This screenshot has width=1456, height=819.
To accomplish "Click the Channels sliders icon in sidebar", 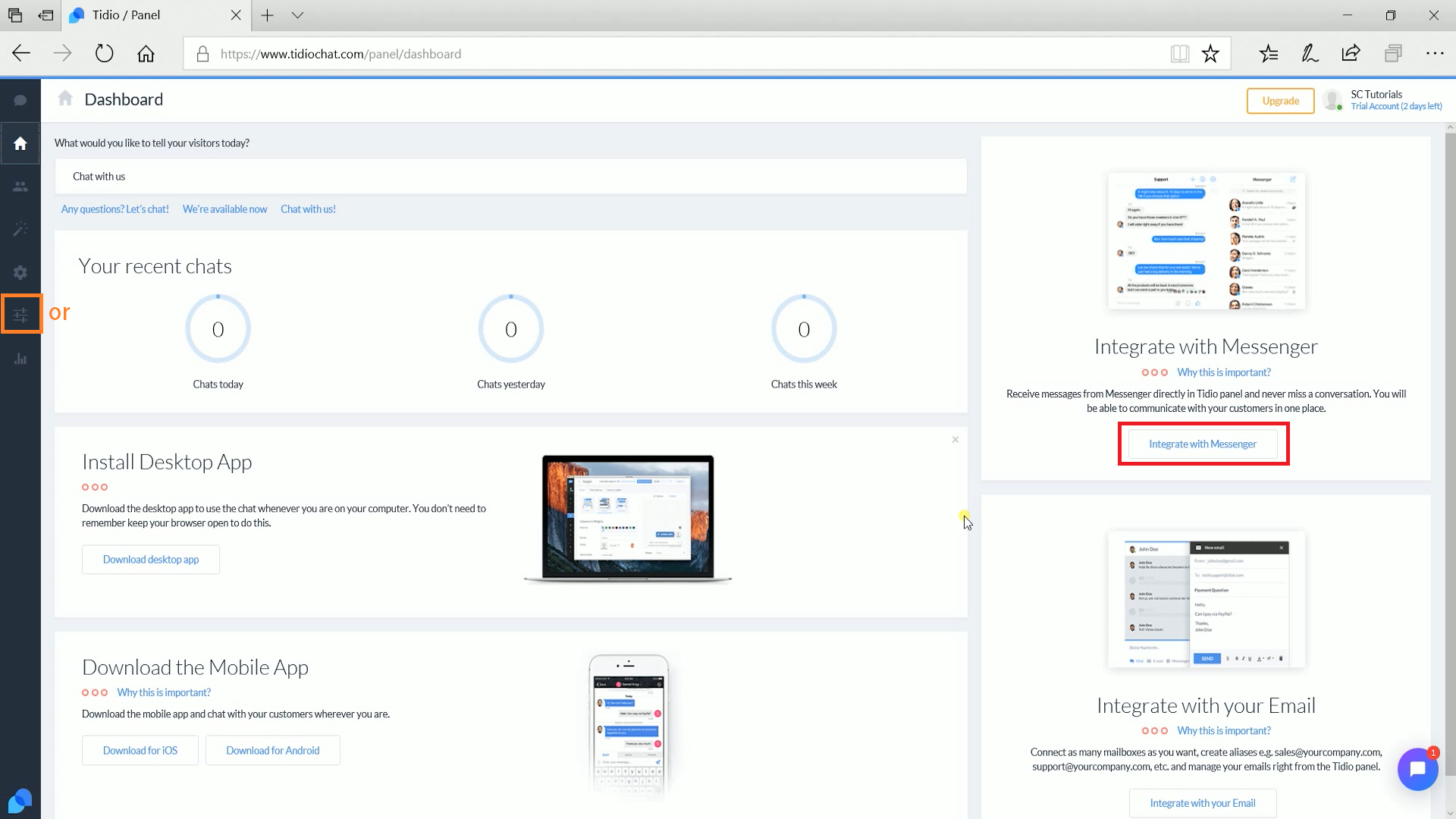I will (20, 314).
